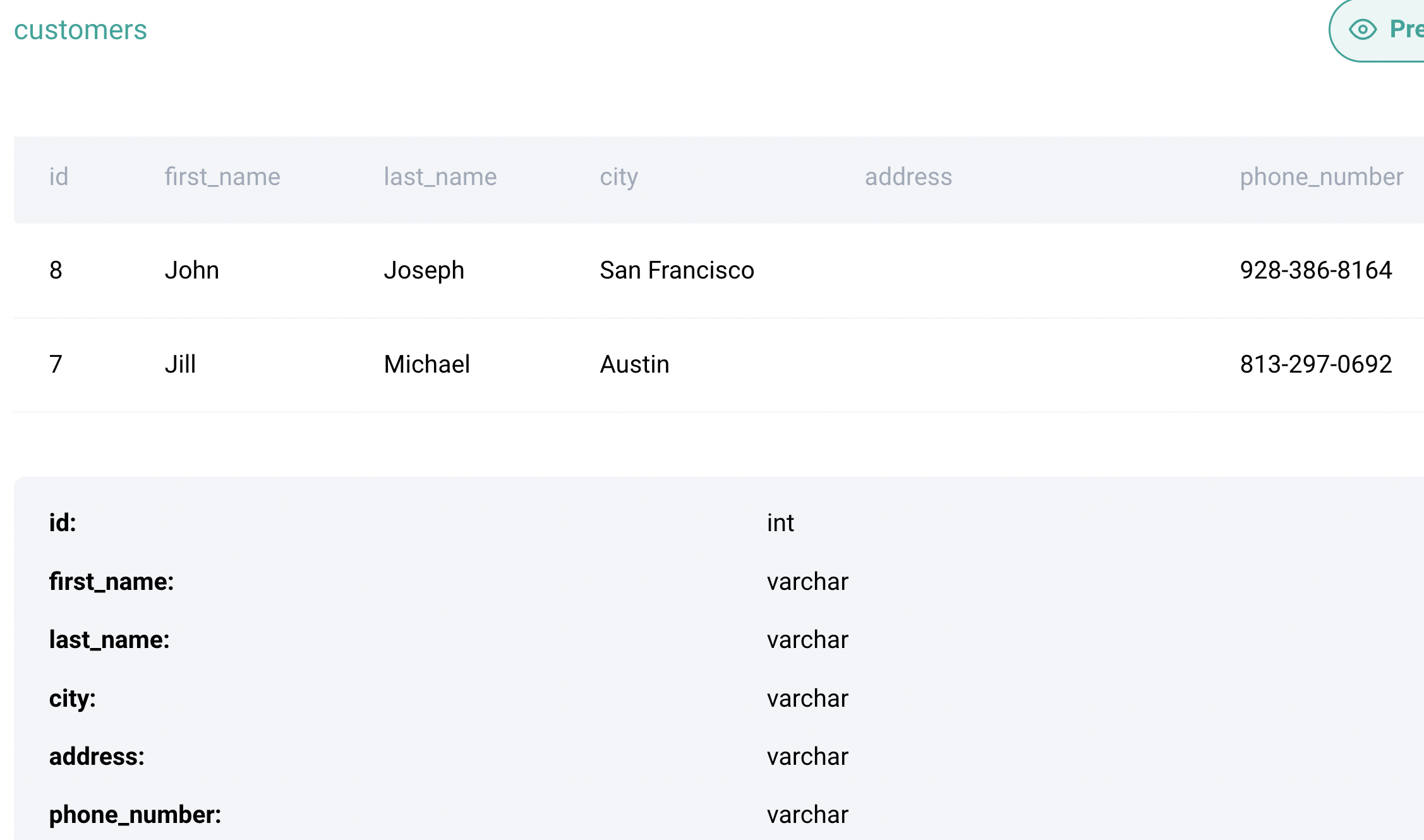Click the eye icon in Preview button
This screenshot has width=1424, height=840.
tap(1362, 29)
